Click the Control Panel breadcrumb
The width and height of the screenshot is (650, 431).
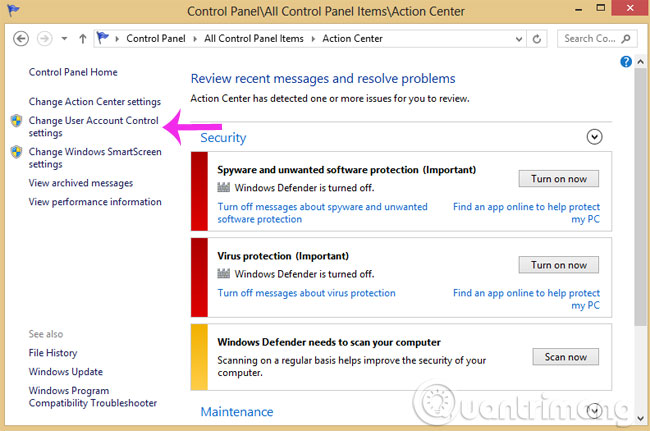pyautogui.click(x=156, y=39)
